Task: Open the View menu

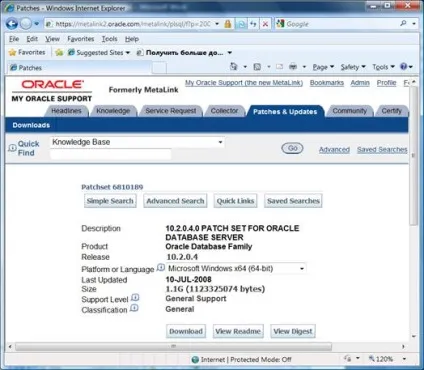Action: pyautogui.click(x=52, y=39)
